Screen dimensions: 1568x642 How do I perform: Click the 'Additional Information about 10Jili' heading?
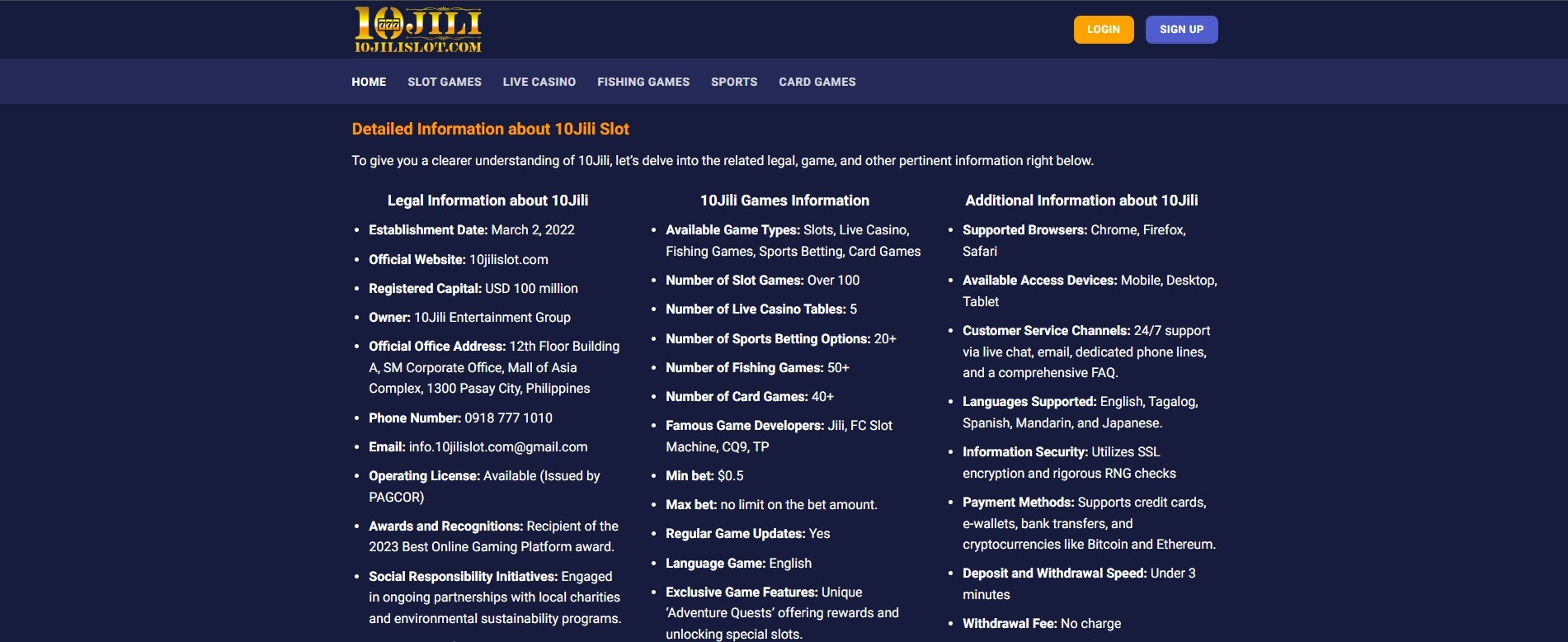click(x=1081, y=201)
